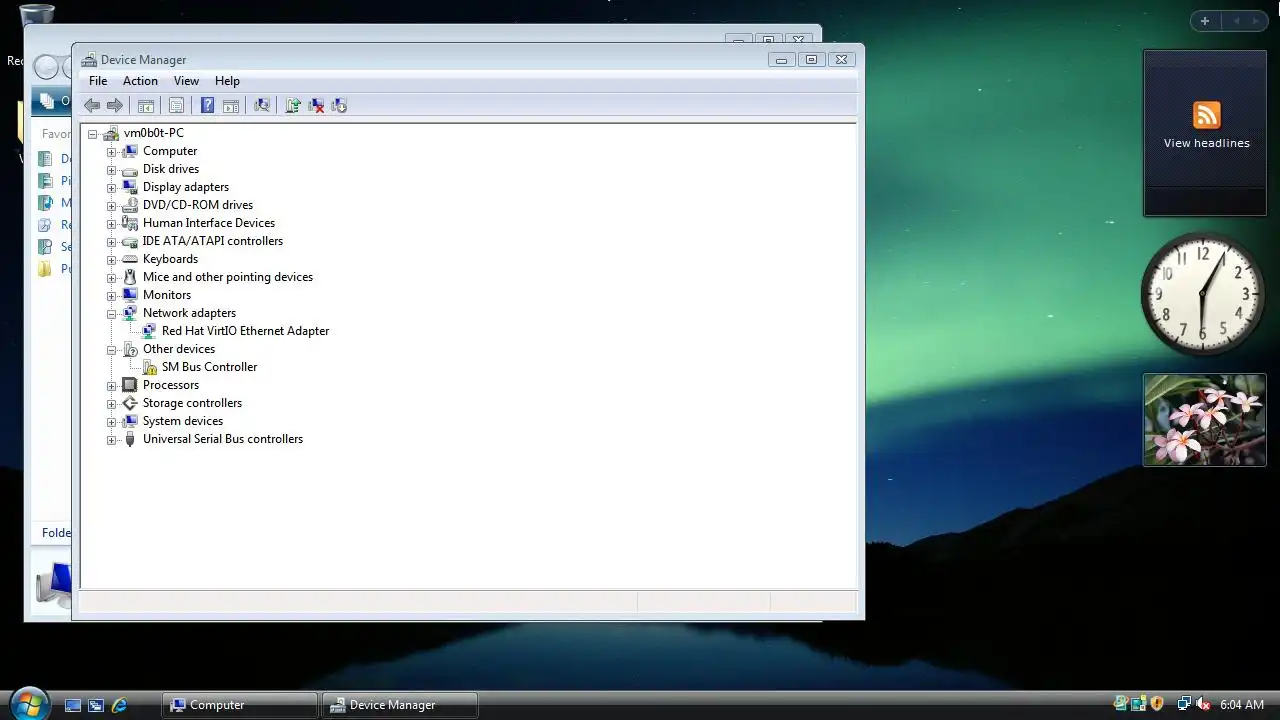Click the muted volume tray icon
The height and width of the screenshot is (720, 1280).
[x=1203, y=704]
